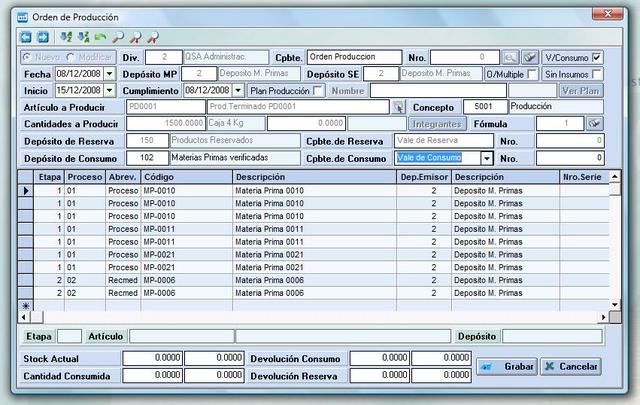Click the grid's scroll-left arrow
640x405 pixels.
click(x=24, y=317)
